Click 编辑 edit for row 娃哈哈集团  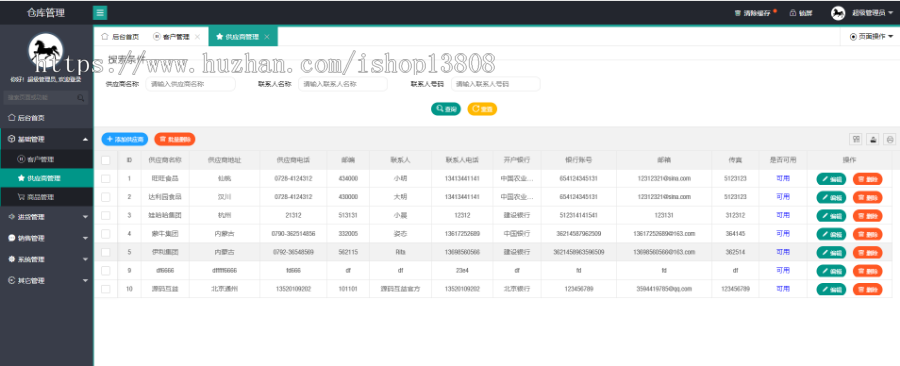(x=831, y=216)
